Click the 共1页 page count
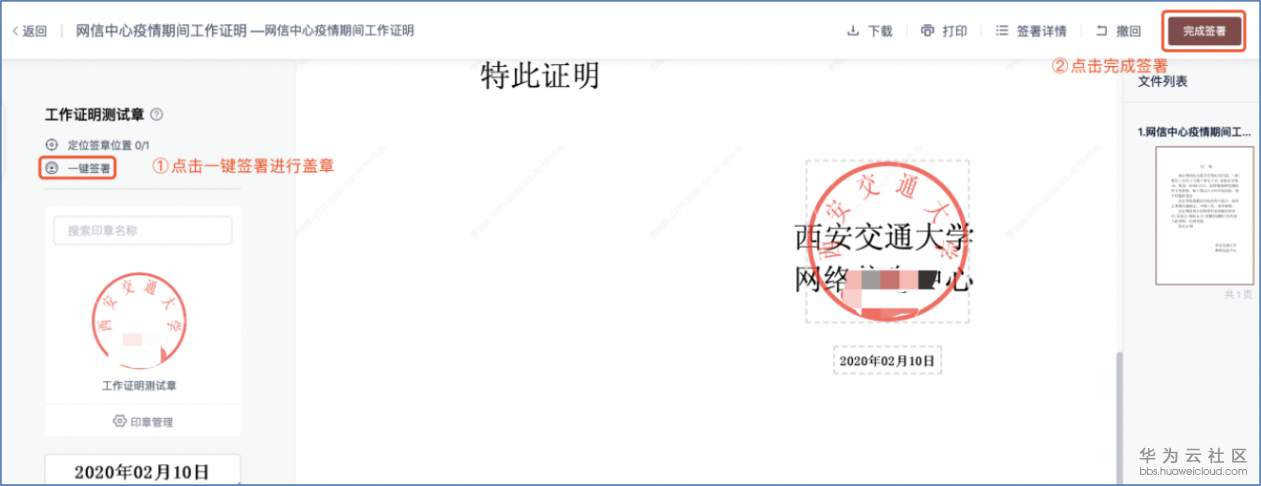 coord(1238,295)
